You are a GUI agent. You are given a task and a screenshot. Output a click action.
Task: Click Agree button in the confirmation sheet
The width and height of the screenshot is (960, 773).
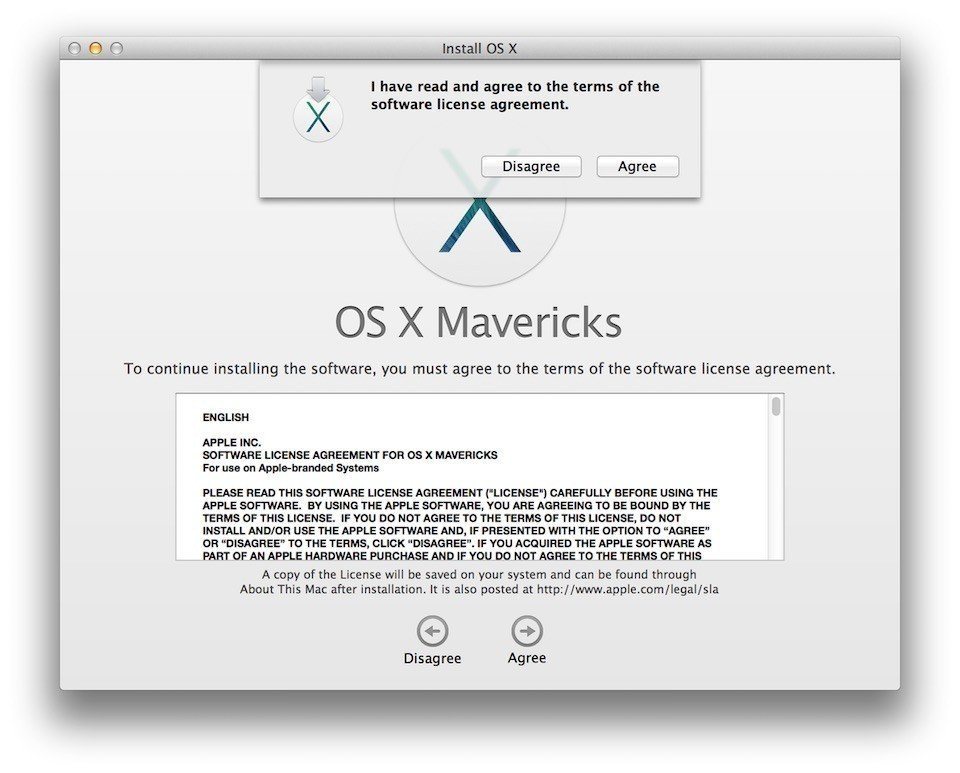[637, 166]
